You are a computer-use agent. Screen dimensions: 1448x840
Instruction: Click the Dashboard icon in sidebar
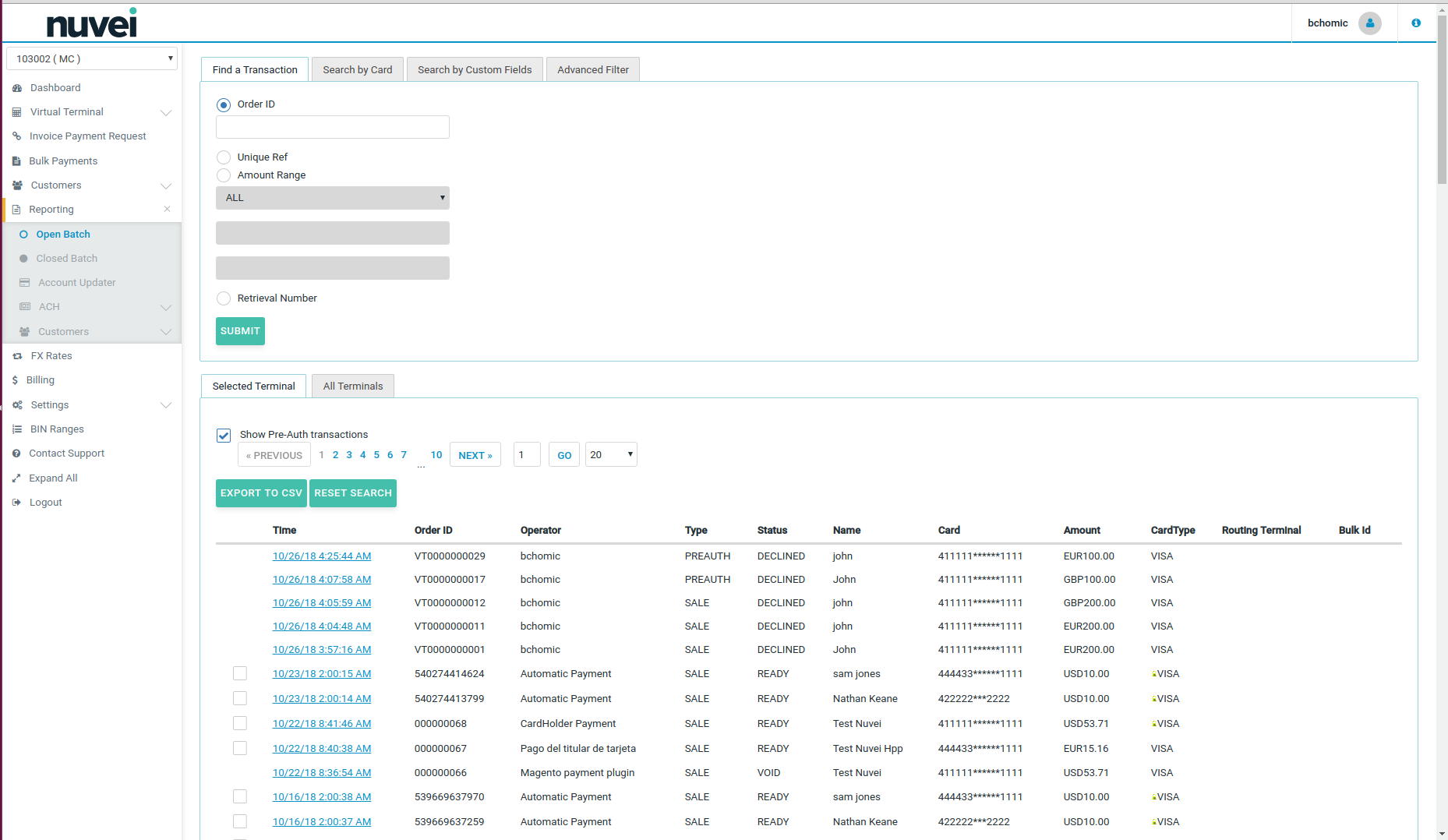click(x=17, y=88)
